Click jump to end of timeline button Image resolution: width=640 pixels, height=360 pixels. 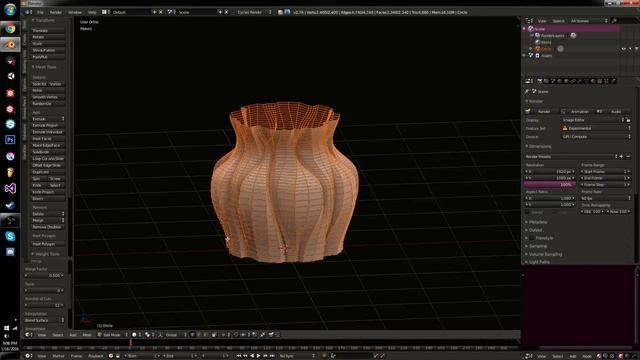click(x=272, y=356)
